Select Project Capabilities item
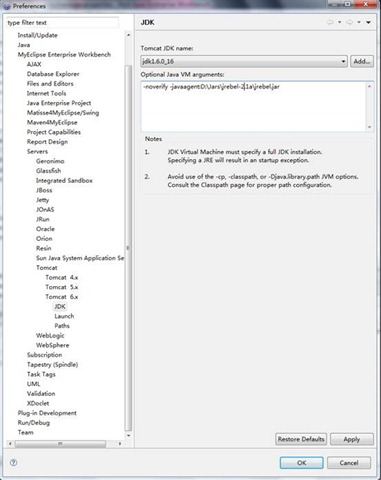 (54, 132)
